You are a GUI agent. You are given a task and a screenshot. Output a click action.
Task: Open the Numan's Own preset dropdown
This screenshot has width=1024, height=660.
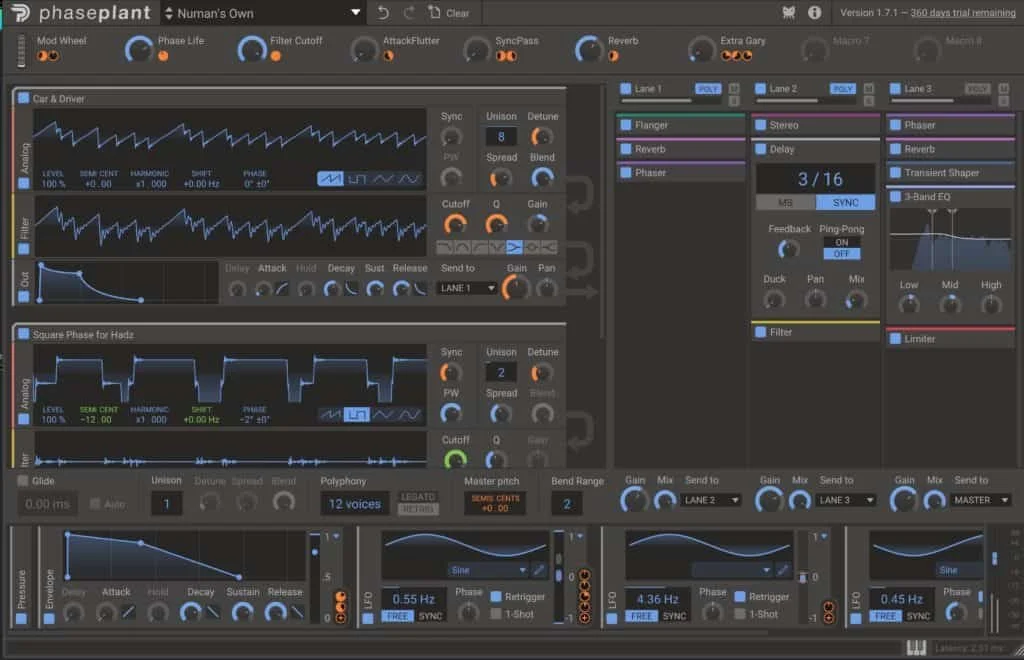pyautogui.click(x=258, y=13)
